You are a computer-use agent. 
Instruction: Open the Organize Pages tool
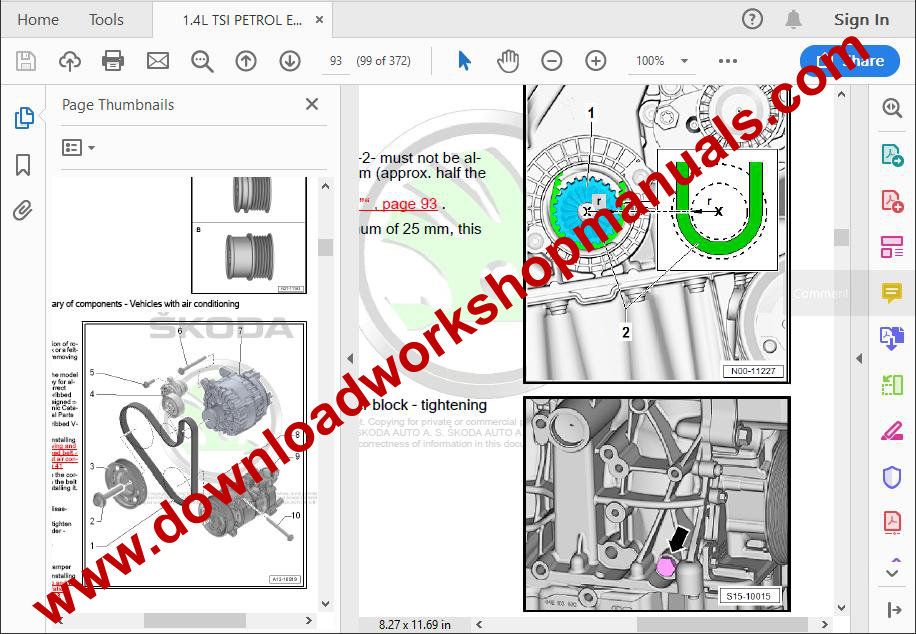coord(892,247)
